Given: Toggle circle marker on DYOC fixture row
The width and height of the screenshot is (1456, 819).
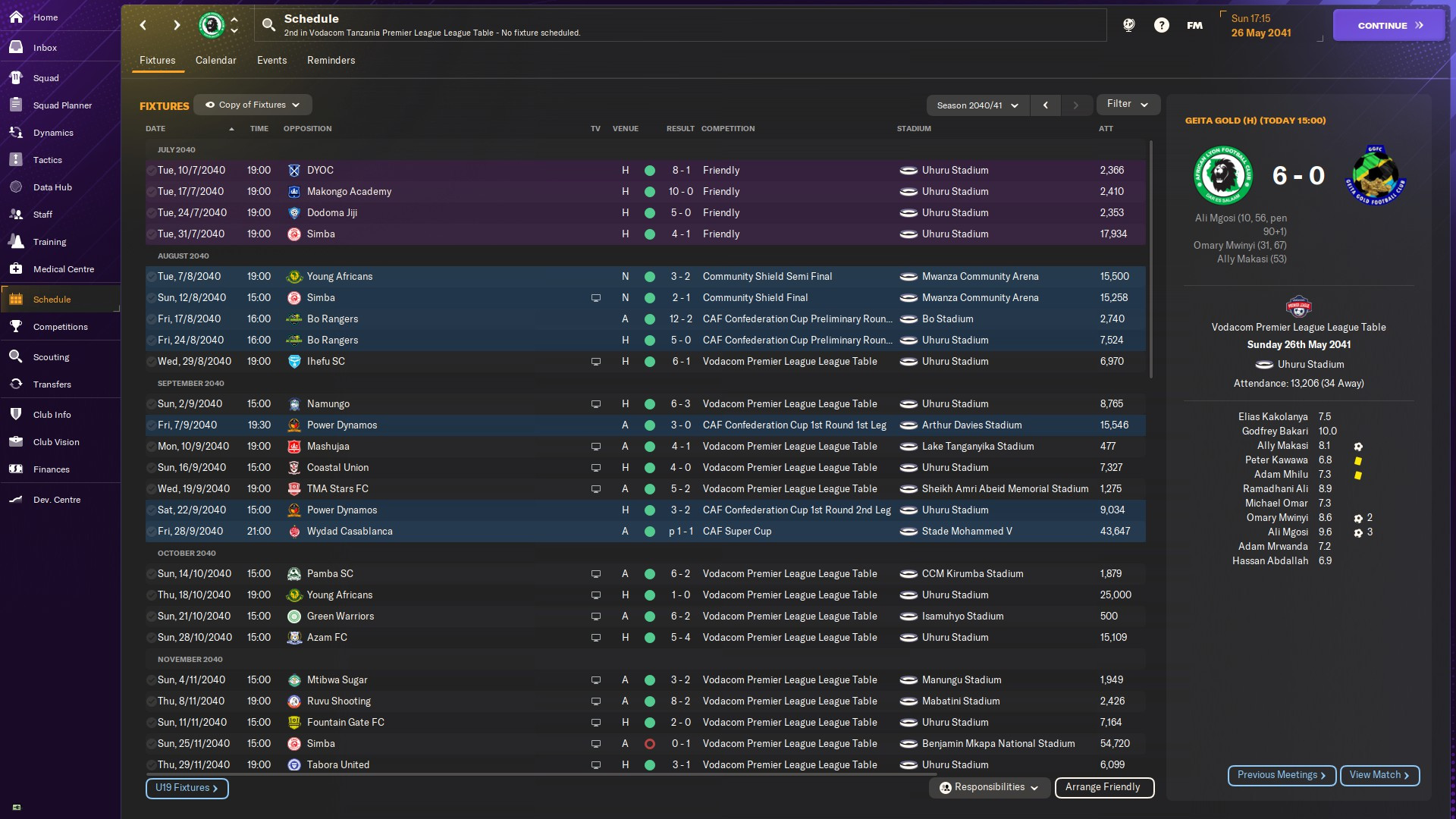Looking at the screenshot, I should pos(151,171).
